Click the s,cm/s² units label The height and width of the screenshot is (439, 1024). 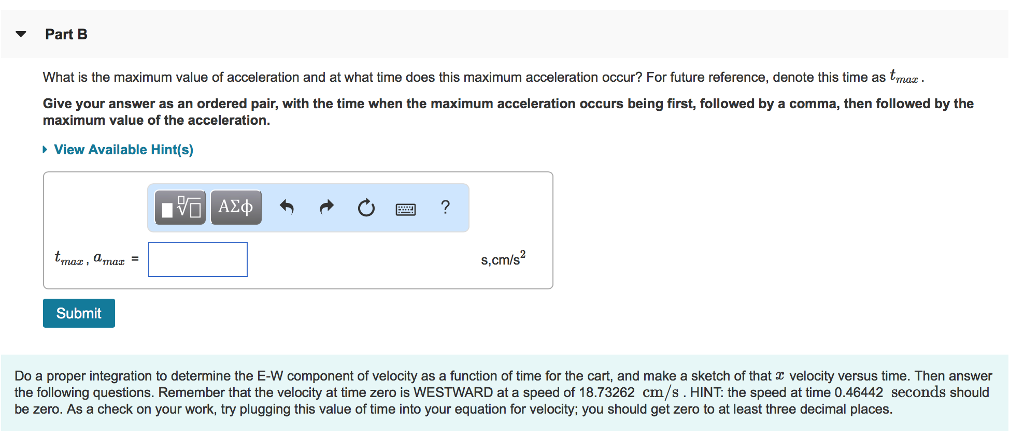[503, 260]
